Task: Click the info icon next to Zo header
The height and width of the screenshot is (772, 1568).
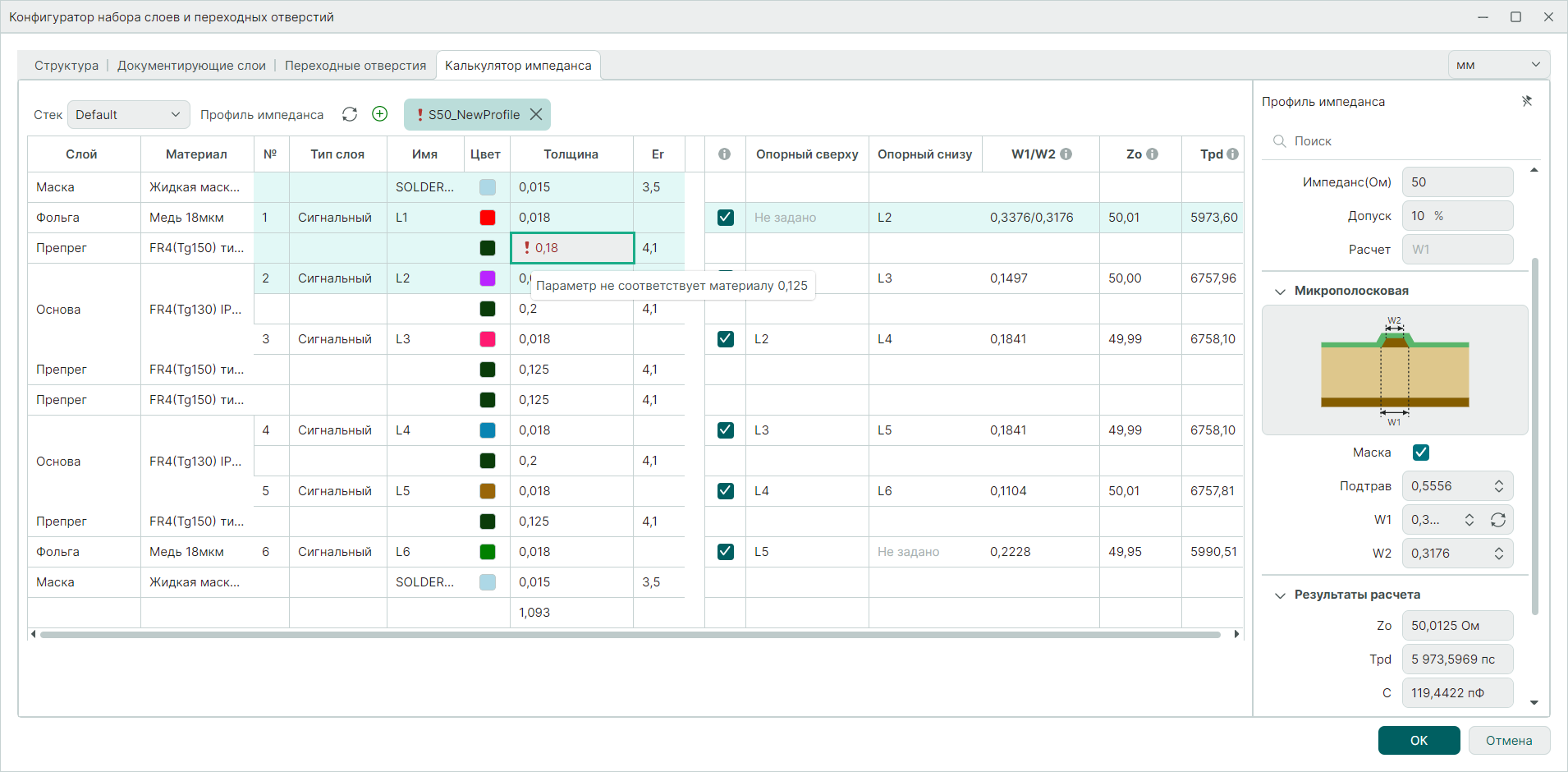Action: (x=1153, y=154)
